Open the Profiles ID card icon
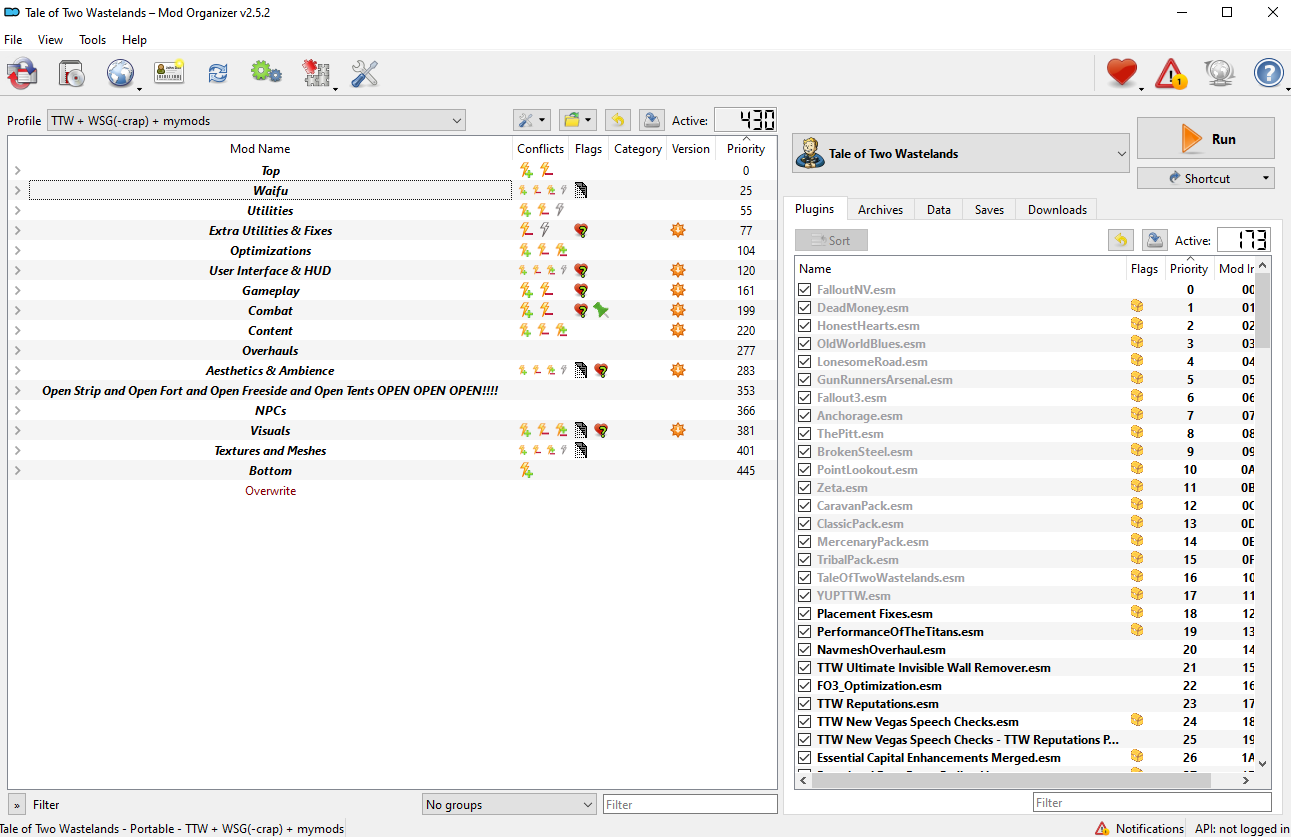Image resolution: width=1291 pixels, height=837 pixels. coord(169,73)
